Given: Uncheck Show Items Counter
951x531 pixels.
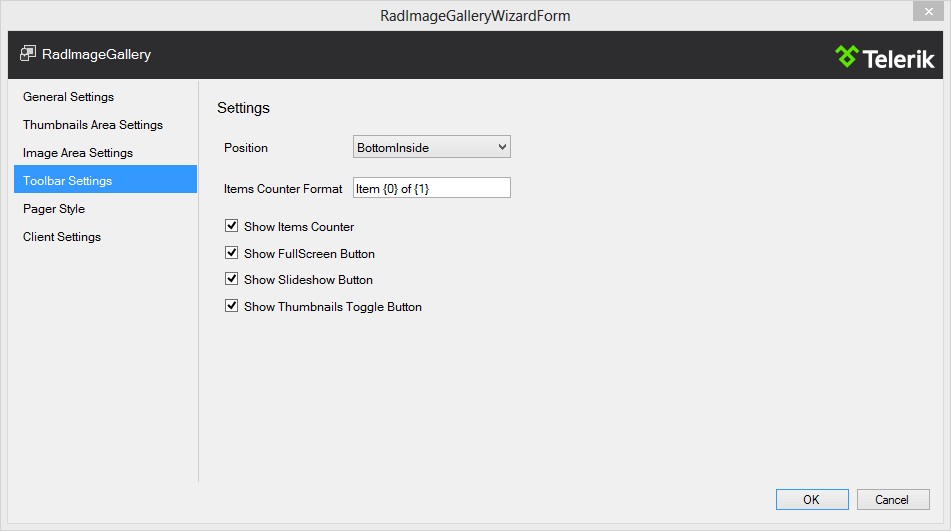Looking at the screenshot, I should (232, 227).
